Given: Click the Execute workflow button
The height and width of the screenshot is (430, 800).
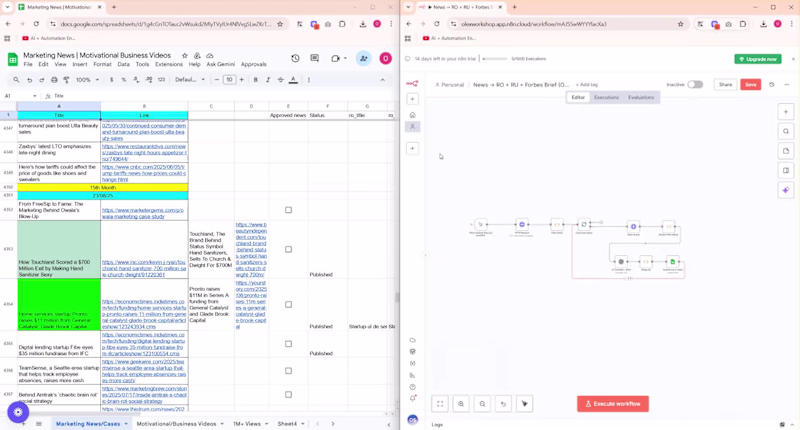Looking at the screenshot, I should [613, 404].
